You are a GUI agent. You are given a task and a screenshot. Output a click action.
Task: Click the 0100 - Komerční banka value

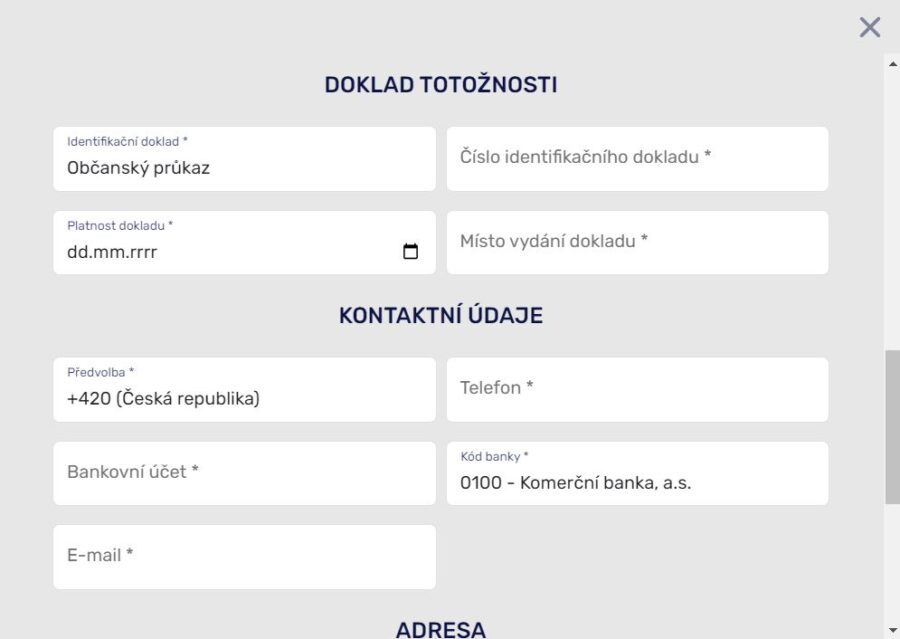pos(575,483)
